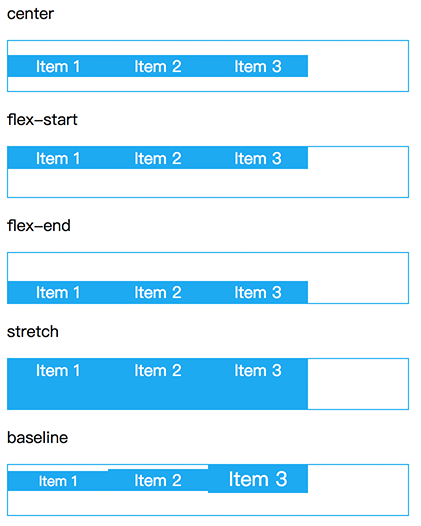Click Item 3 in the flex-end container
The image size is (421, 526).
[258, 292]
